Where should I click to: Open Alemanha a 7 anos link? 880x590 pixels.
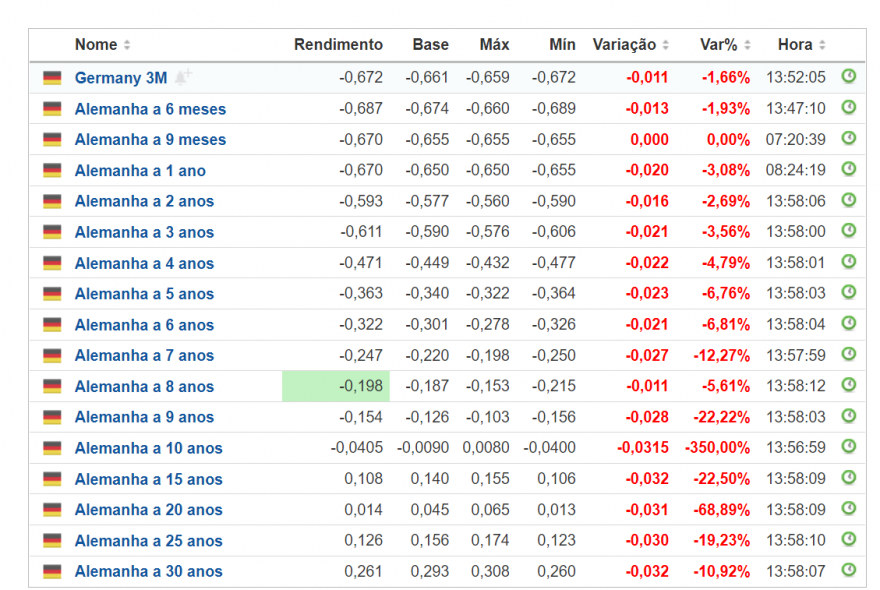tap(144, 355)
